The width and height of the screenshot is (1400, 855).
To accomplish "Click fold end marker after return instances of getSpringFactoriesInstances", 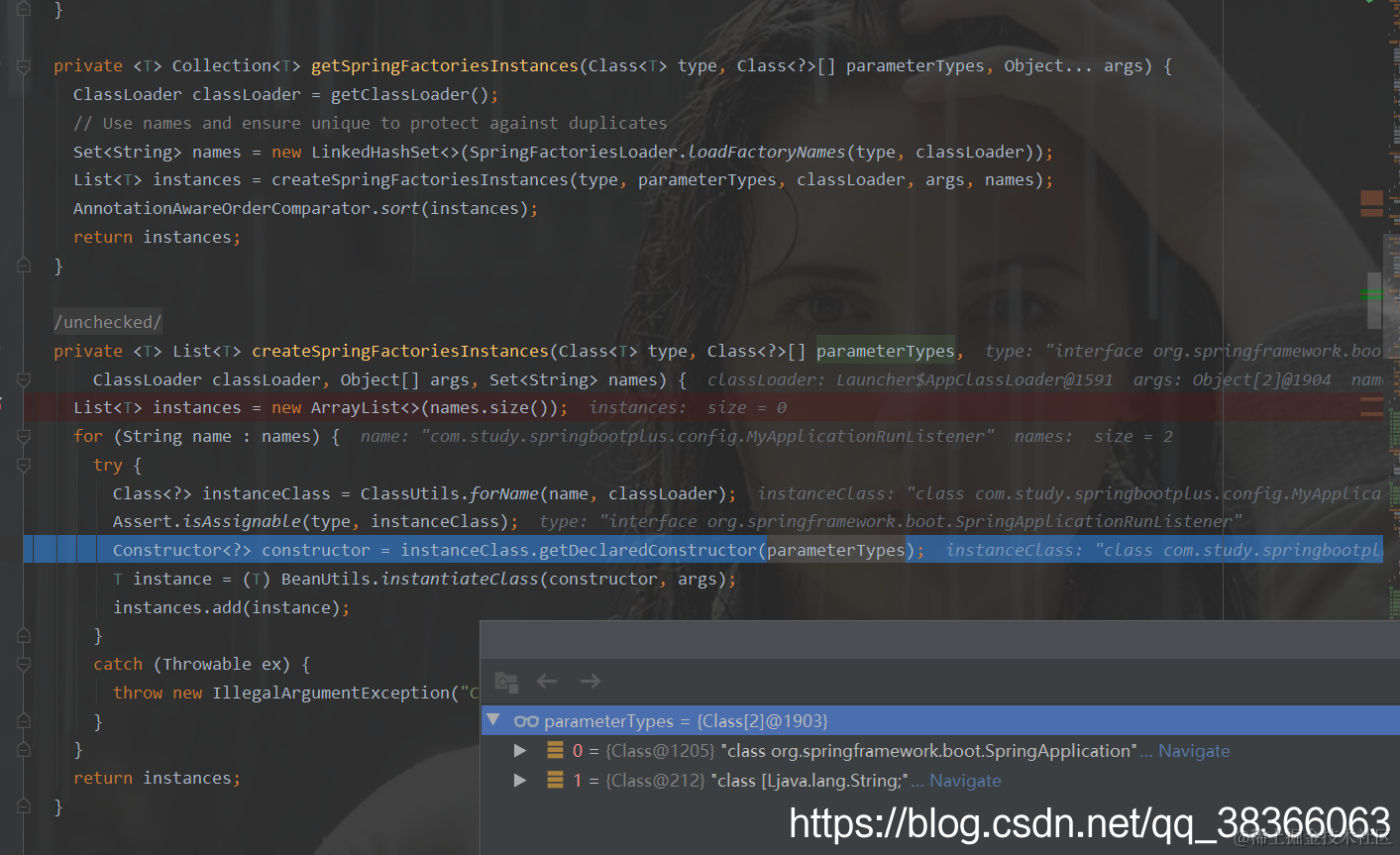I will coord(24,266).
